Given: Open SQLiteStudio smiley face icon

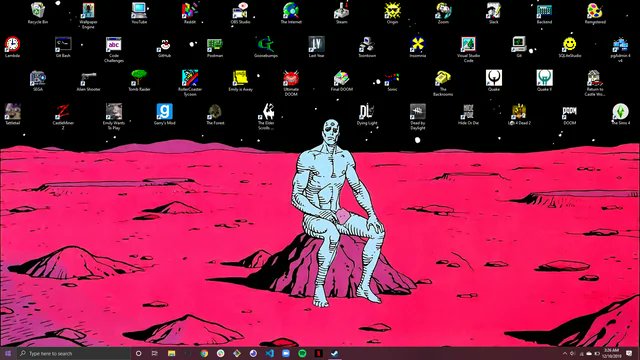Looking at the screenshot, I should pyautogui.click(x=569, y=47).
